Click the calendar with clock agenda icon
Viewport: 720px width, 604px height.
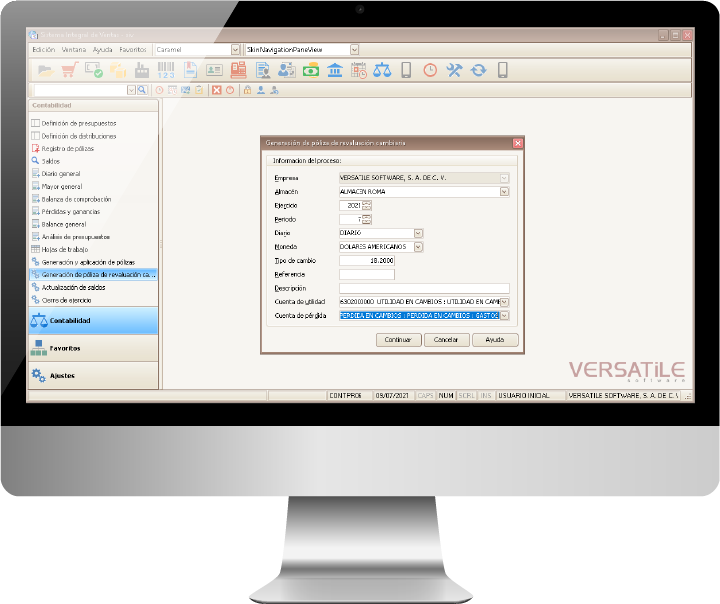tap(359, 70)
